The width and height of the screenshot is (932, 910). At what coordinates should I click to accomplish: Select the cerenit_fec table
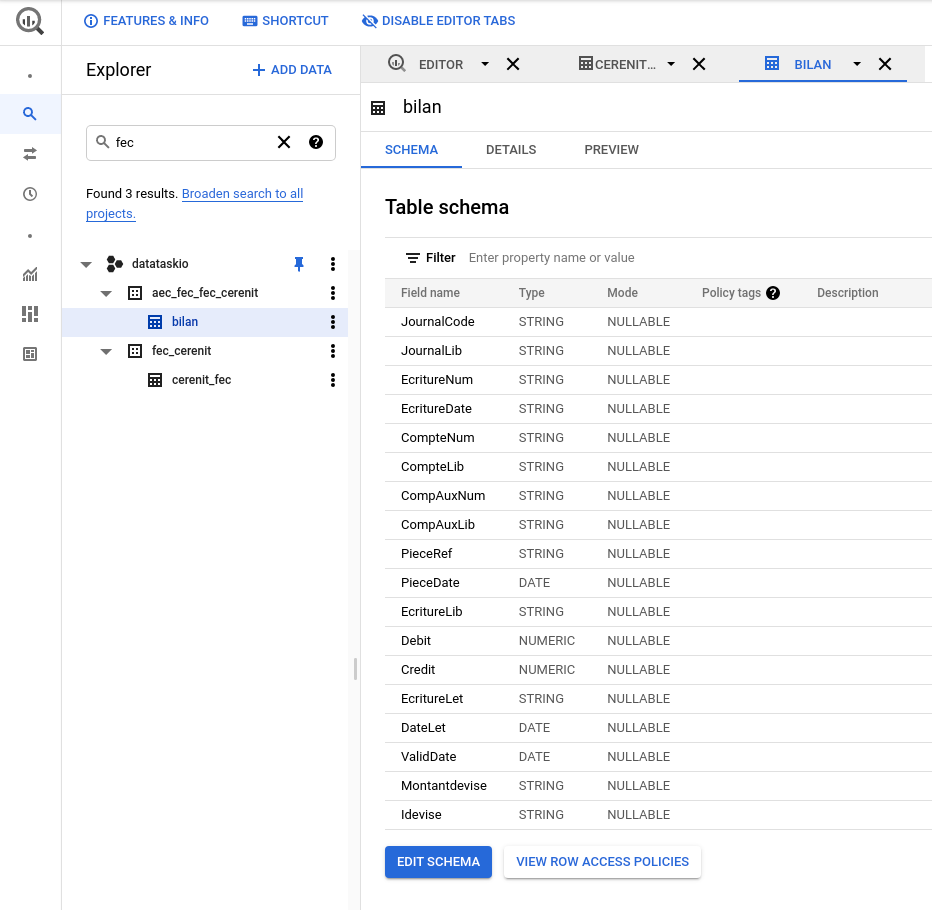pyautogui.click(x=201, y=380)
